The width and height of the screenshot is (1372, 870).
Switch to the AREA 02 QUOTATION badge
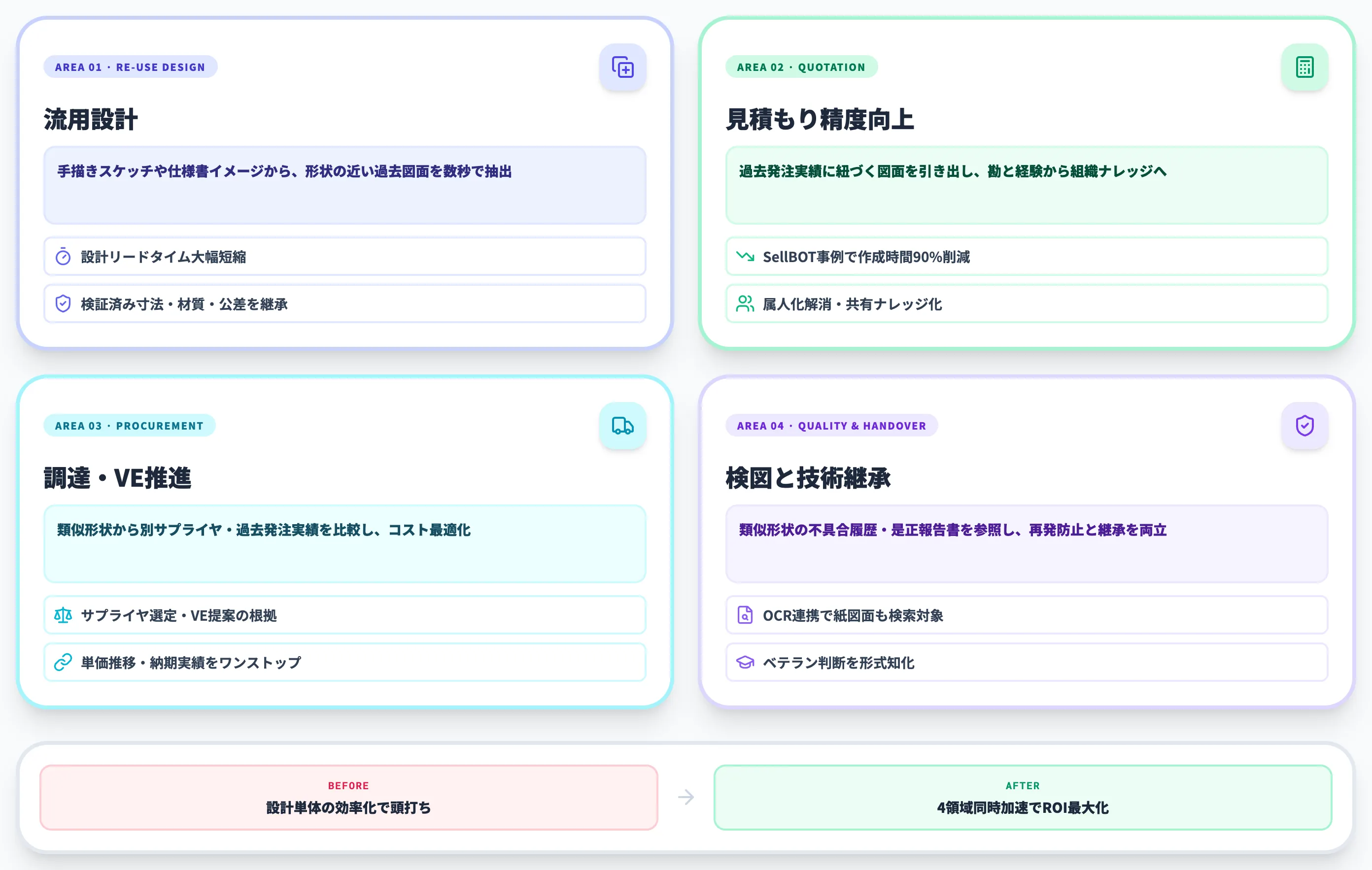tap(802, 67)
